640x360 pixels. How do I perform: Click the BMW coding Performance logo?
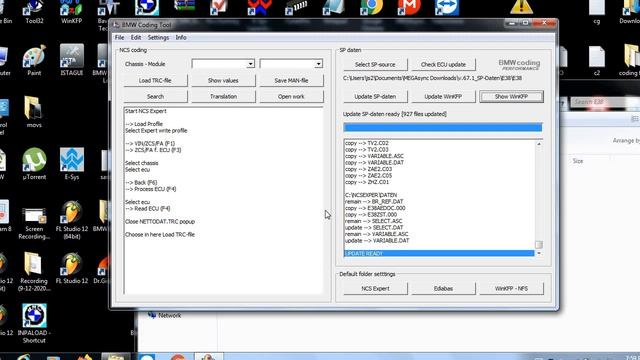tap(519, 64)
